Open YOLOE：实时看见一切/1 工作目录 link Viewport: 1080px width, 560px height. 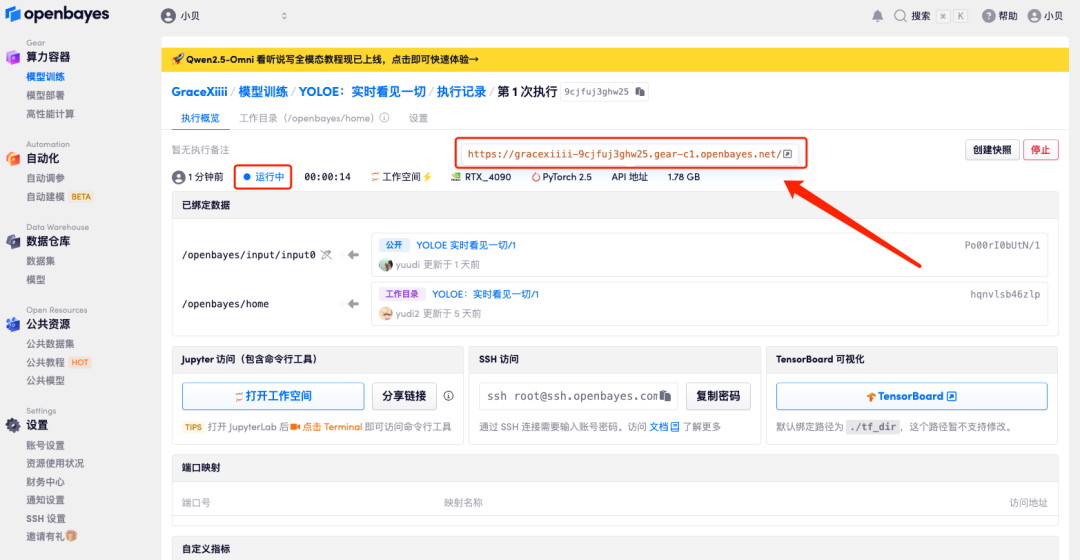click(486, 294)
